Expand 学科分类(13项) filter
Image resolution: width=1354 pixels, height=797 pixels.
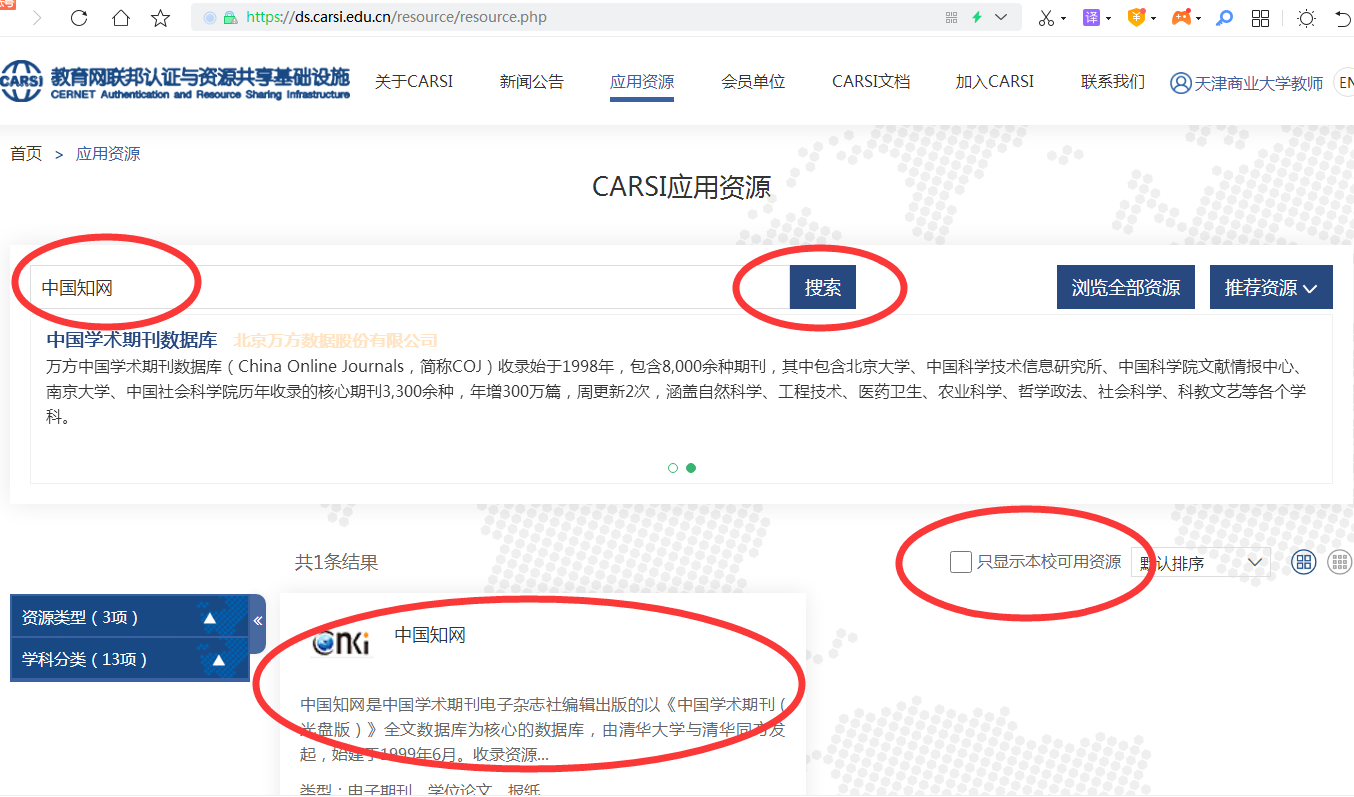[129, 659]
